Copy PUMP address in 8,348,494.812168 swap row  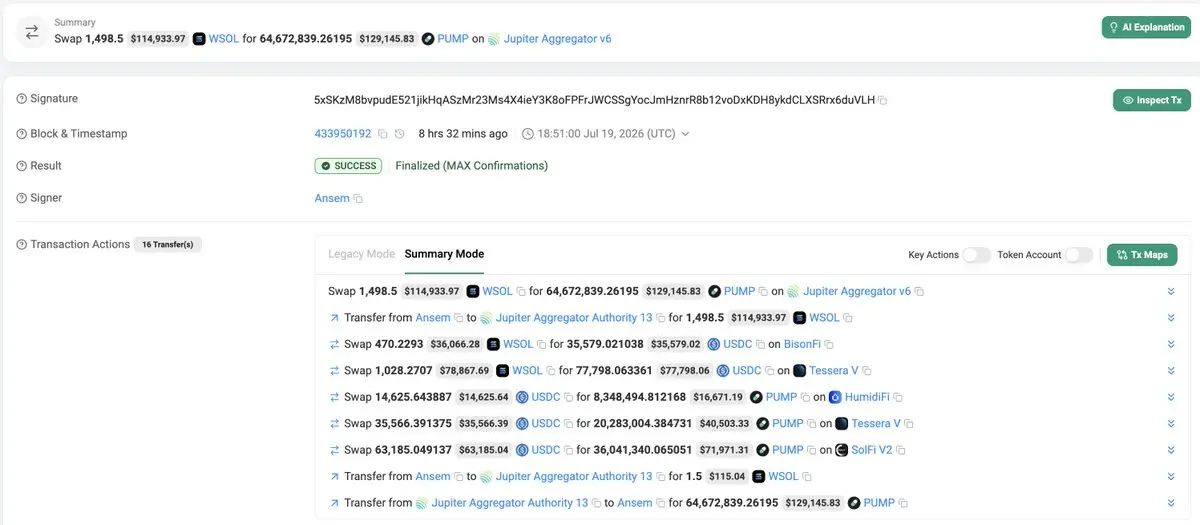(805, 397)
